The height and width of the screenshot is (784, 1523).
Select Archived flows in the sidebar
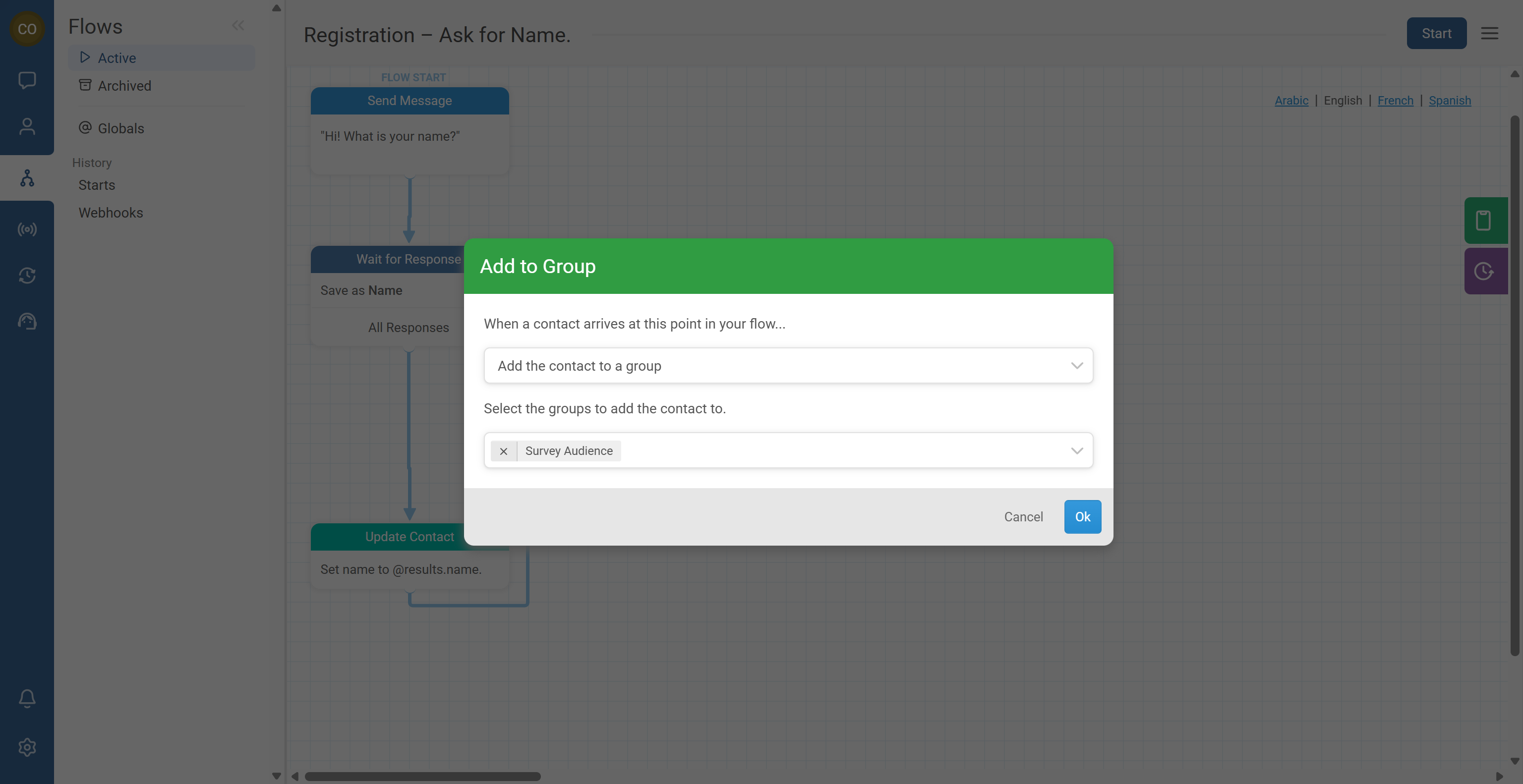point(124,86)
